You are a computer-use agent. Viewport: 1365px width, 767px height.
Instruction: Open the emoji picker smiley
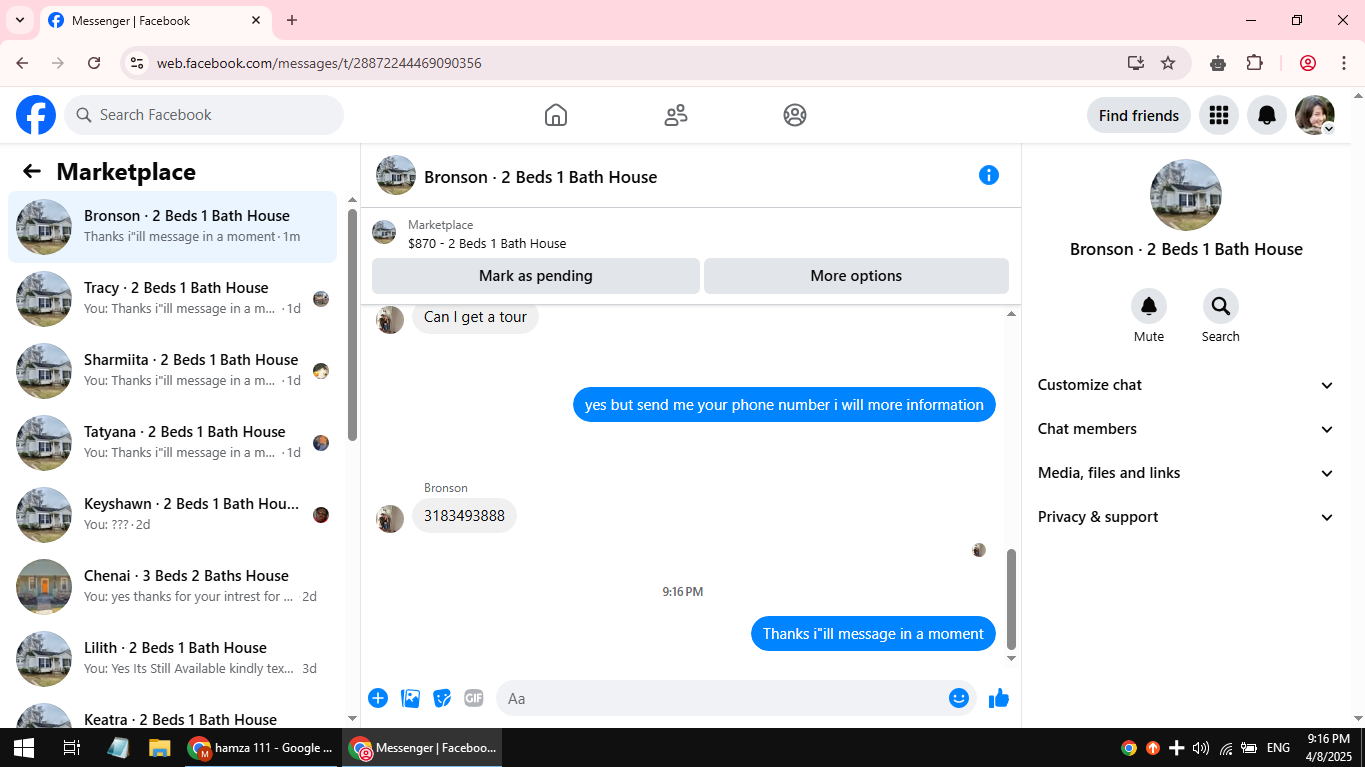tap(959, 698)
